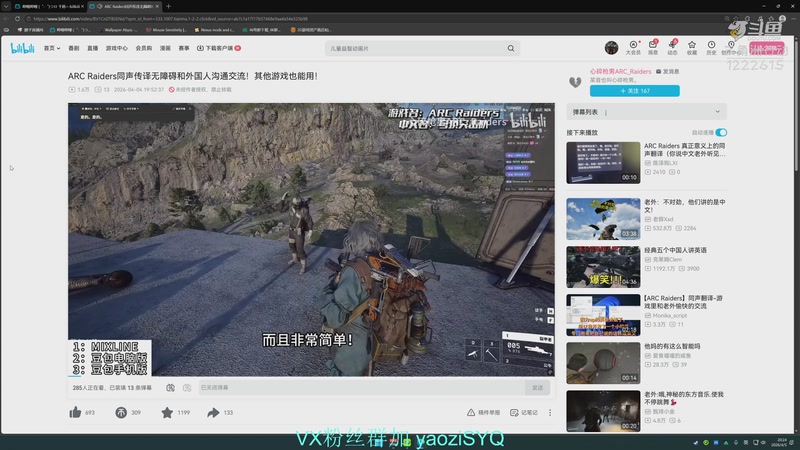Click 稿件举报 report icon
This screenshot has height=450, width=800.
click(484, 412)
